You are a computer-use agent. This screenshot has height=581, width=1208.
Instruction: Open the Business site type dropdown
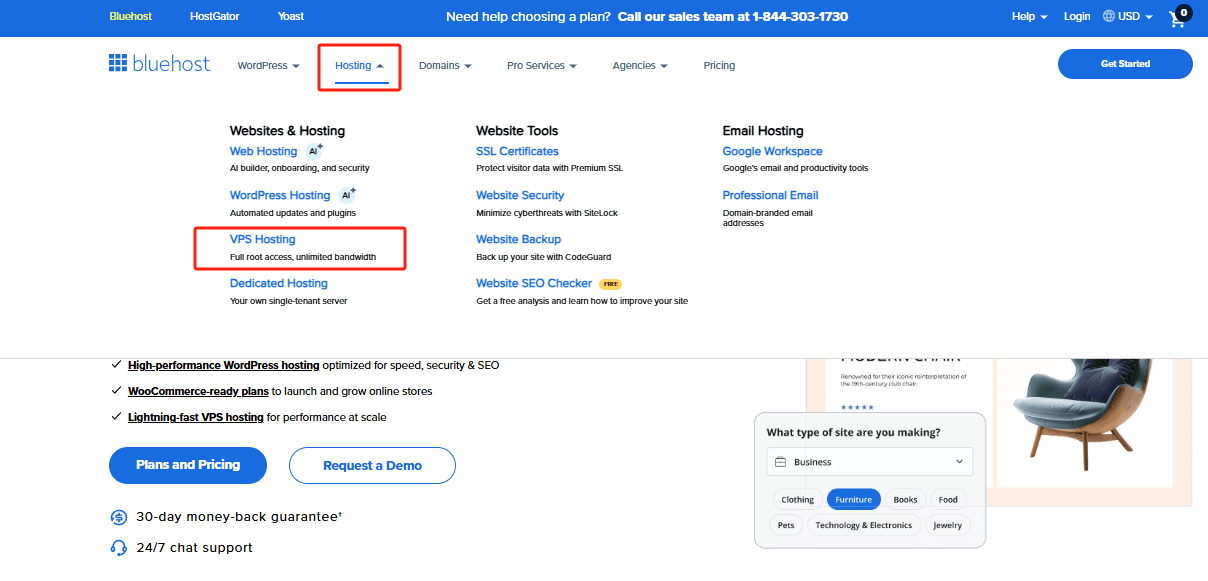870,462
